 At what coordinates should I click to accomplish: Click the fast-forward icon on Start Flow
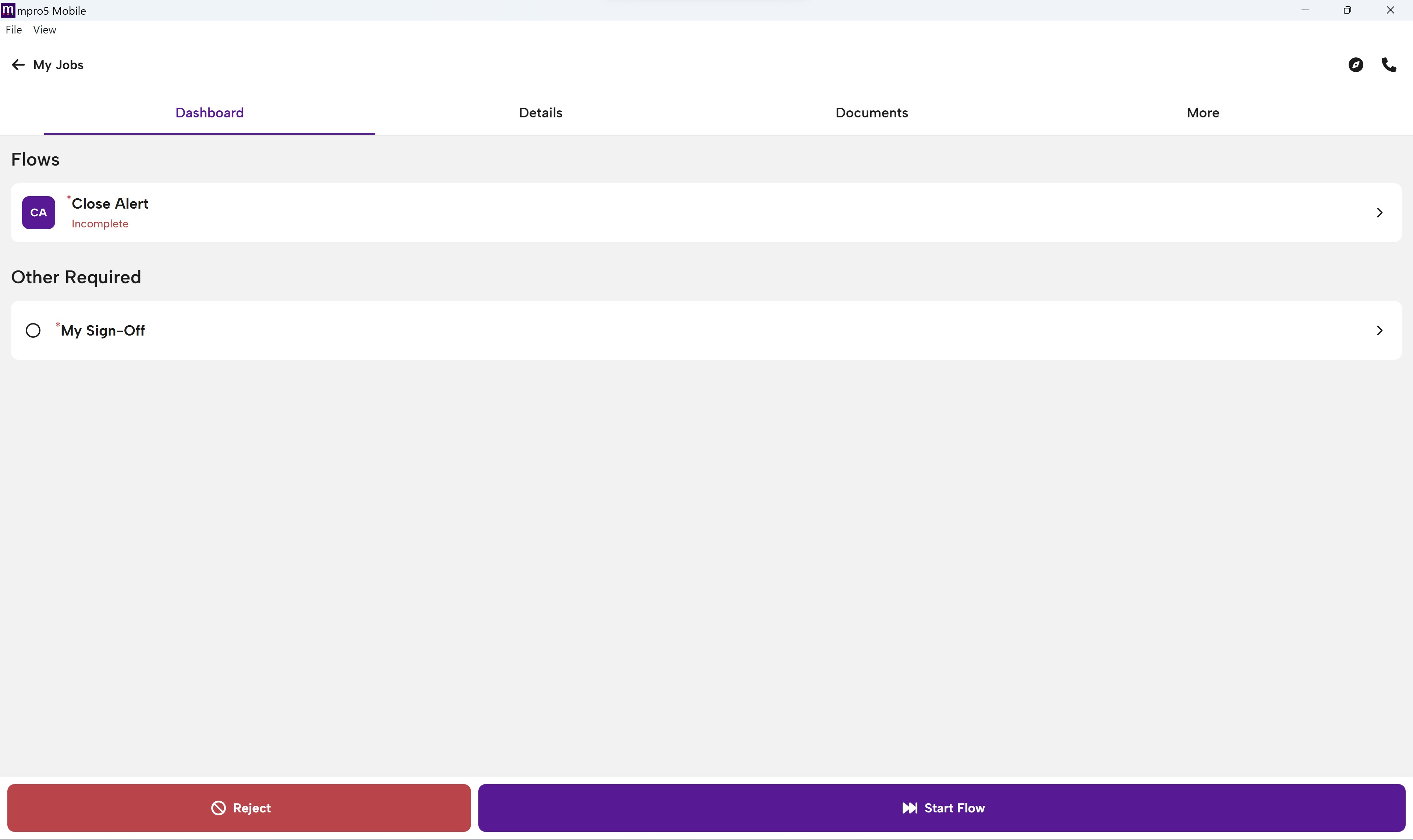pos(909,808)
